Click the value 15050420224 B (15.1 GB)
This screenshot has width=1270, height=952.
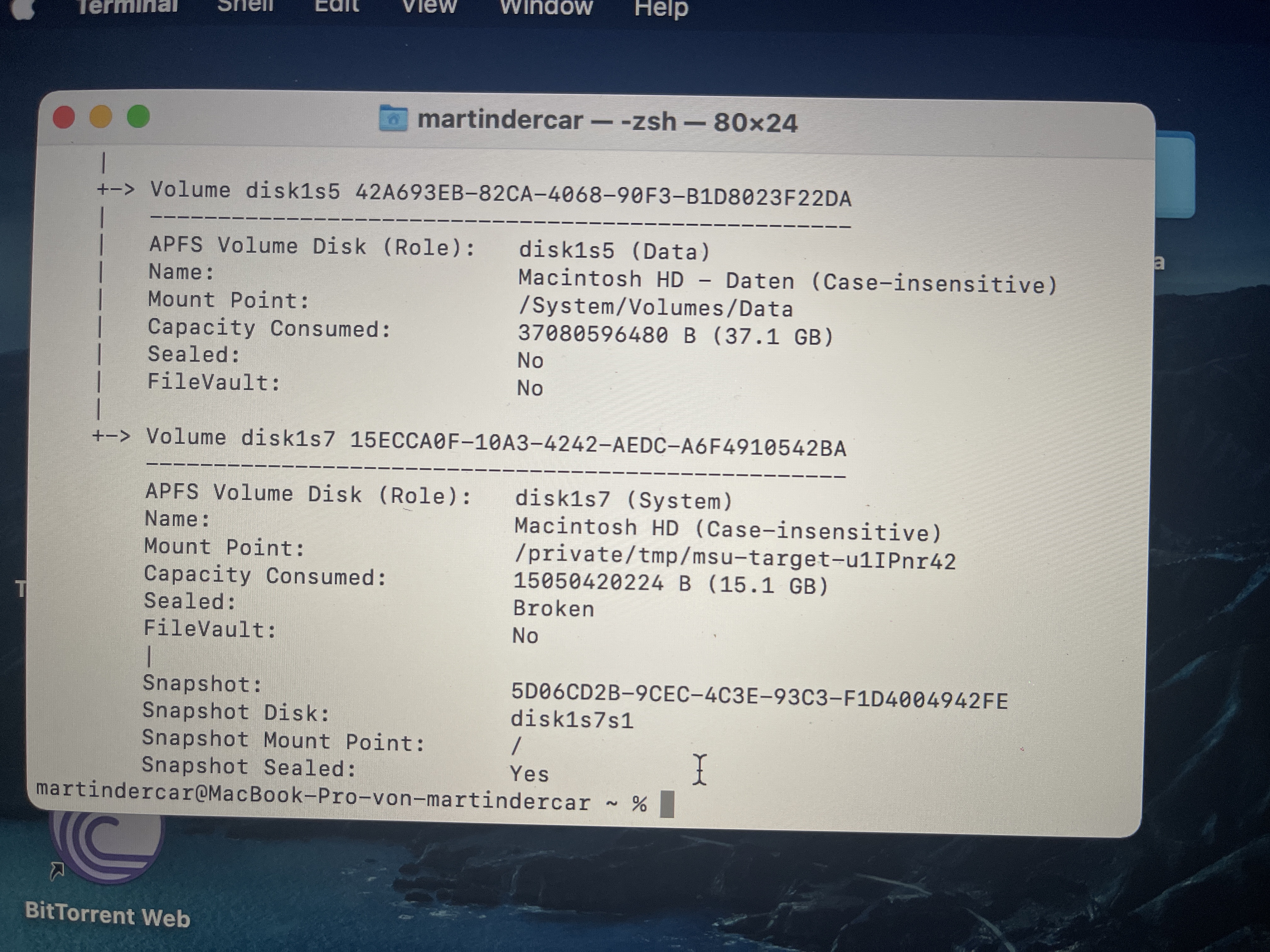[671, 584]
